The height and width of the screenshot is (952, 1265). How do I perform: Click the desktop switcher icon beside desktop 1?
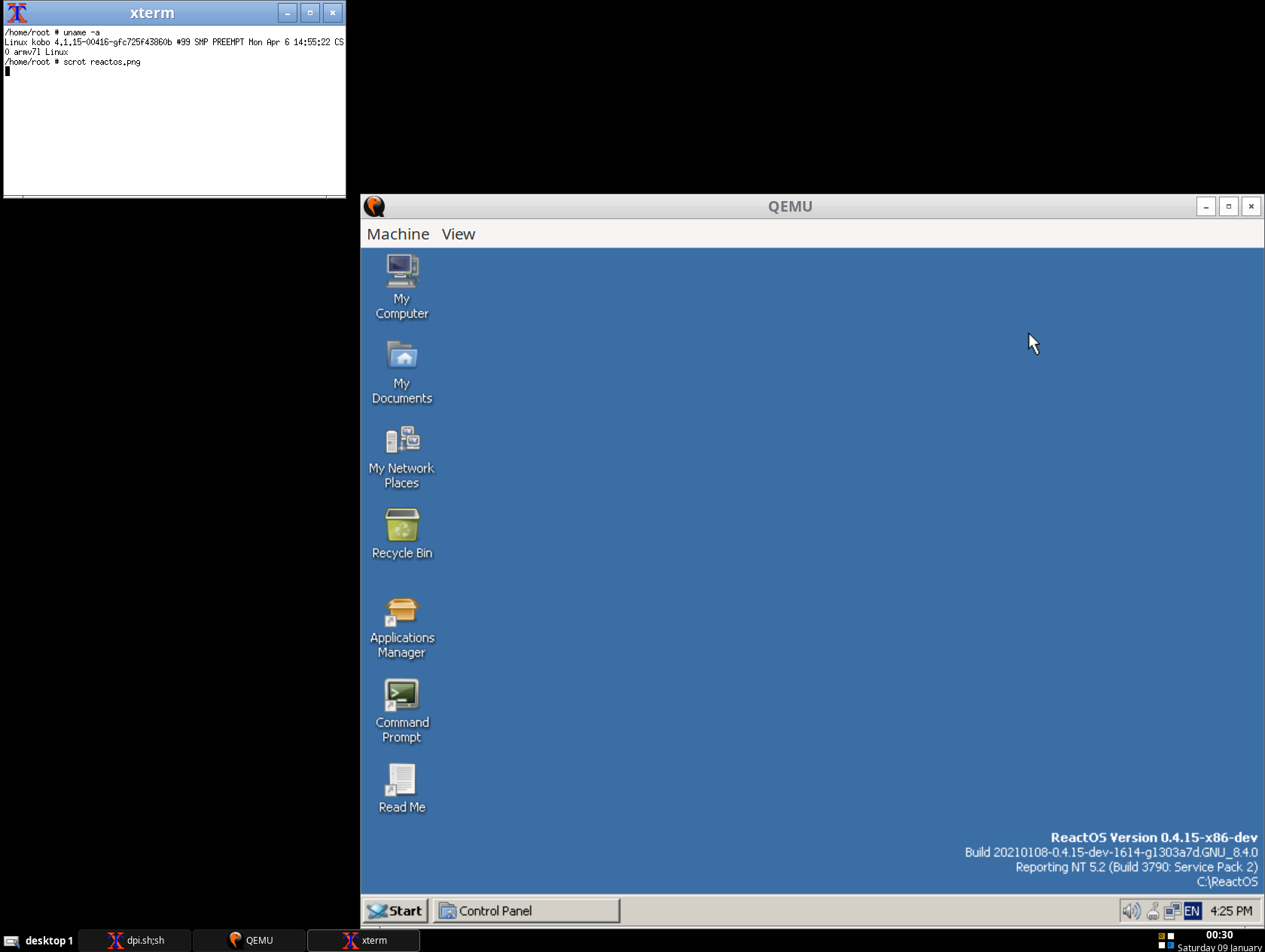coord(11,941)
